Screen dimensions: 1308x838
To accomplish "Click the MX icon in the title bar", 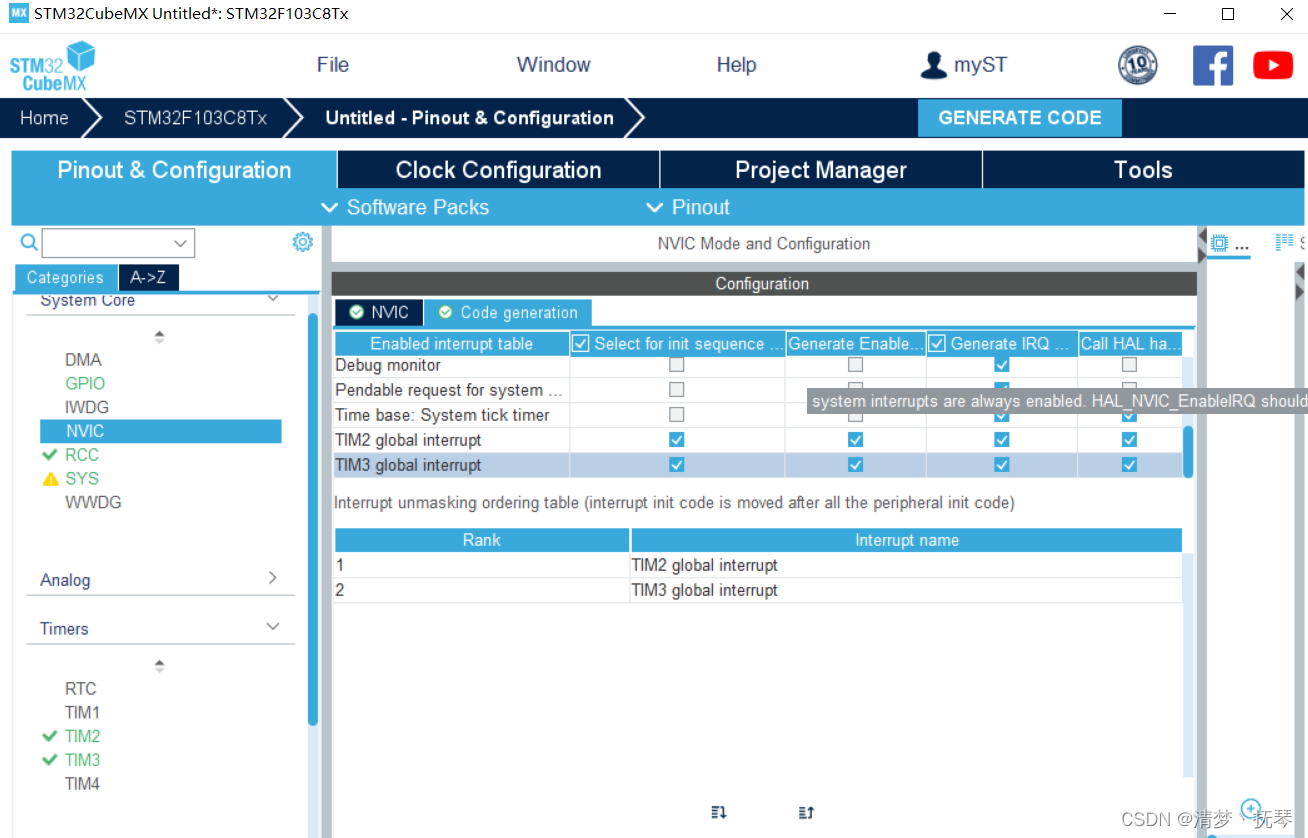I will pyautogui.click(x=19, y=14).
